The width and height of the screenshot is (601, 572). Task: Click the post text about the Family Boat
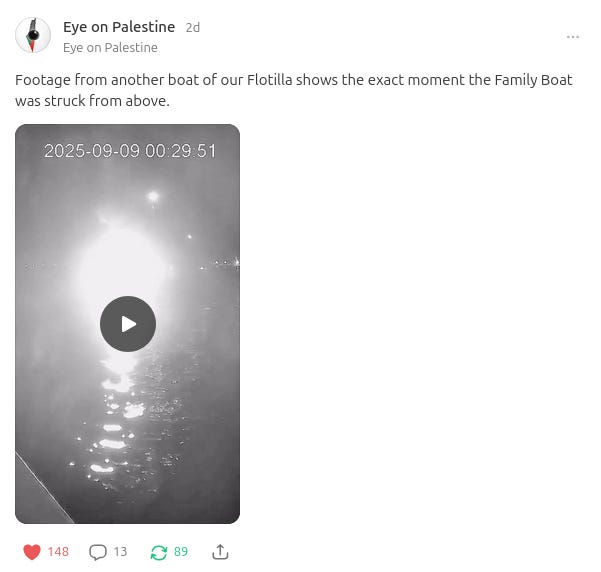point(294,90)
